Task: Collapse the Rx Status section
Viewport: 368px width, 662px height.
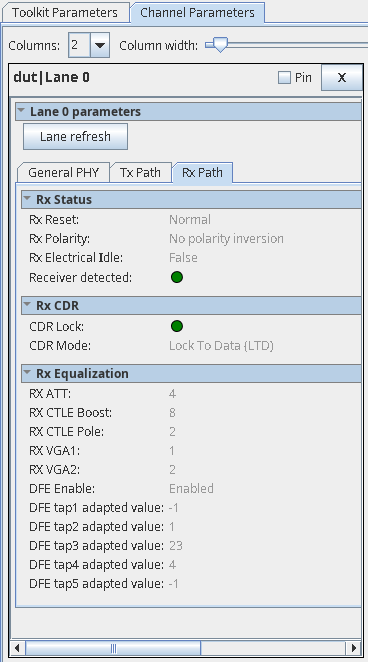Action: point(27,199)
